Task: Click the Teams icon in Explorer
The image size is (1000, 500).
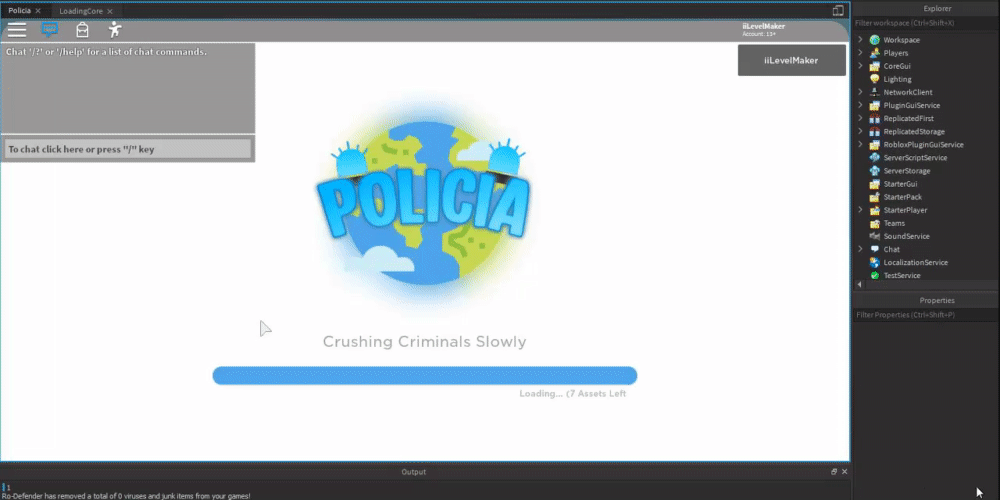Action: pos(874,223)
